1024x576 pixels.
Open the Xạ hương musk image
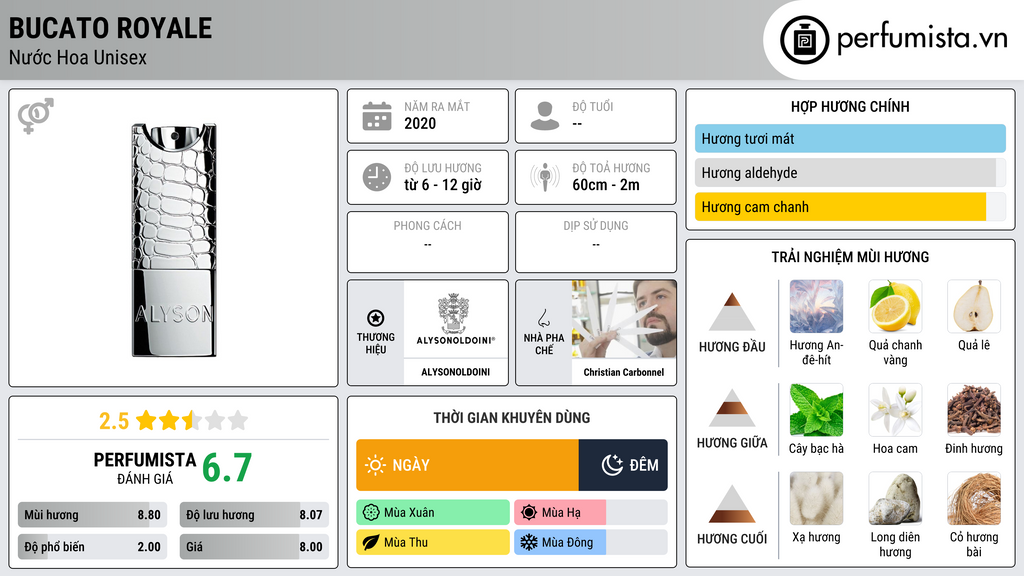pos(816,499)
